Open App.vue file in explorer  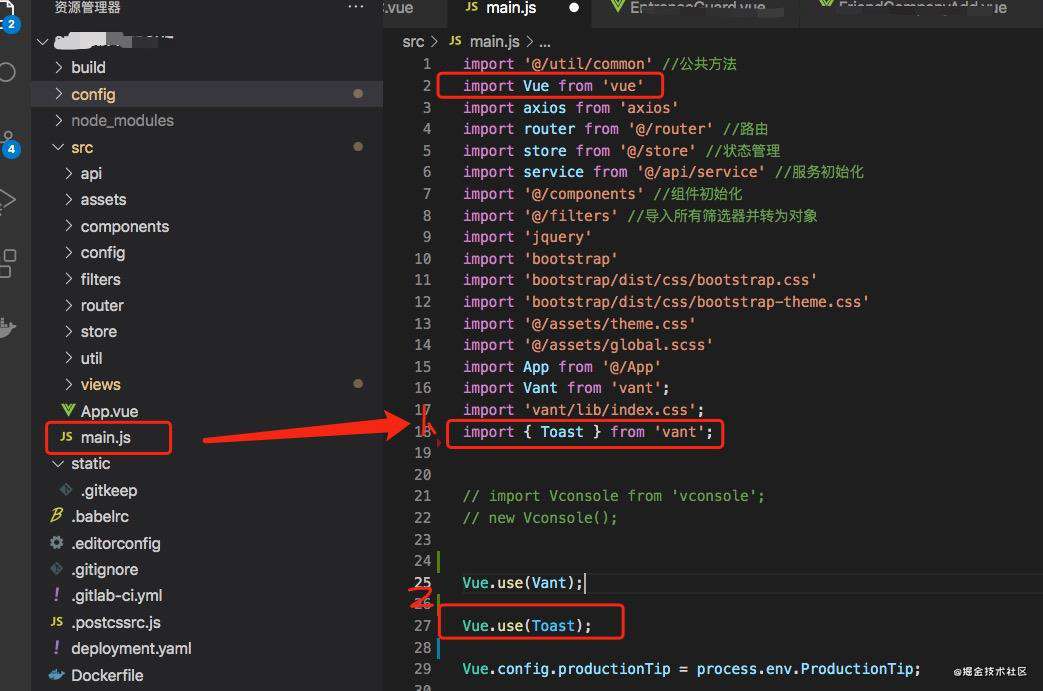pyautogui.click(x=109, y=411)
